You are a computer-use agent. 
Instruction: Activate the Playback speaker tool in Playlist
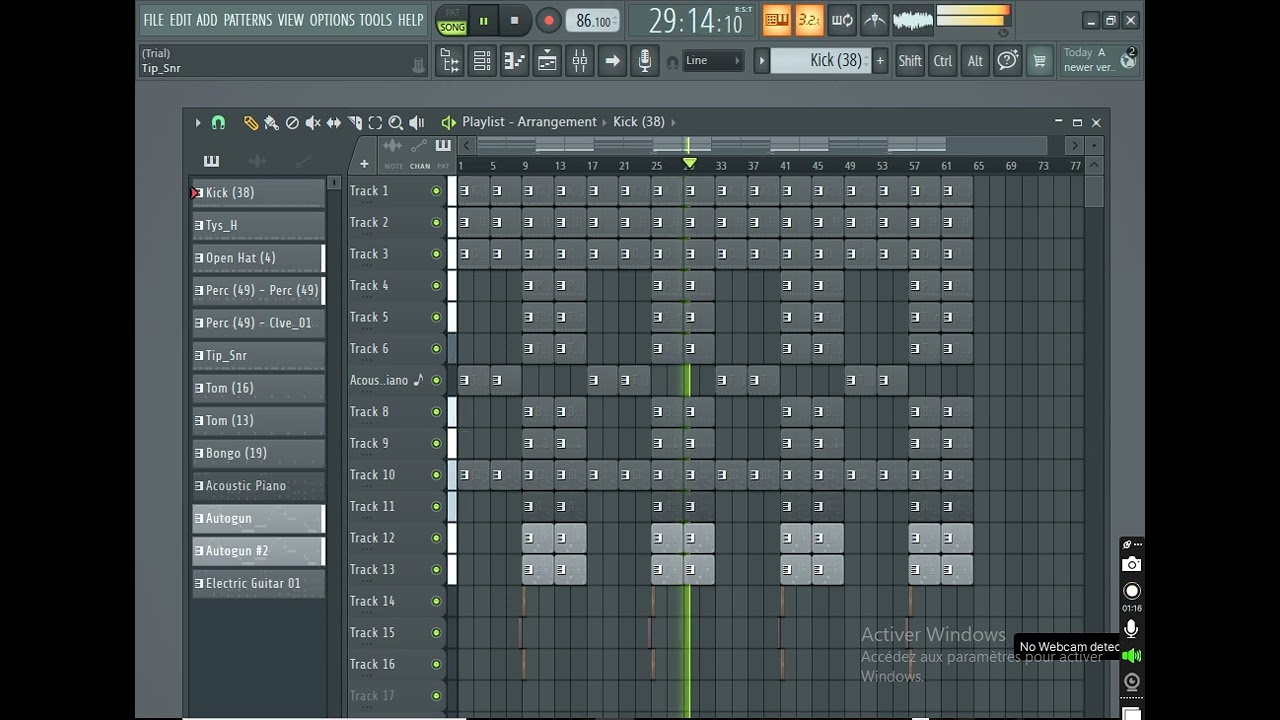point(417,123)
